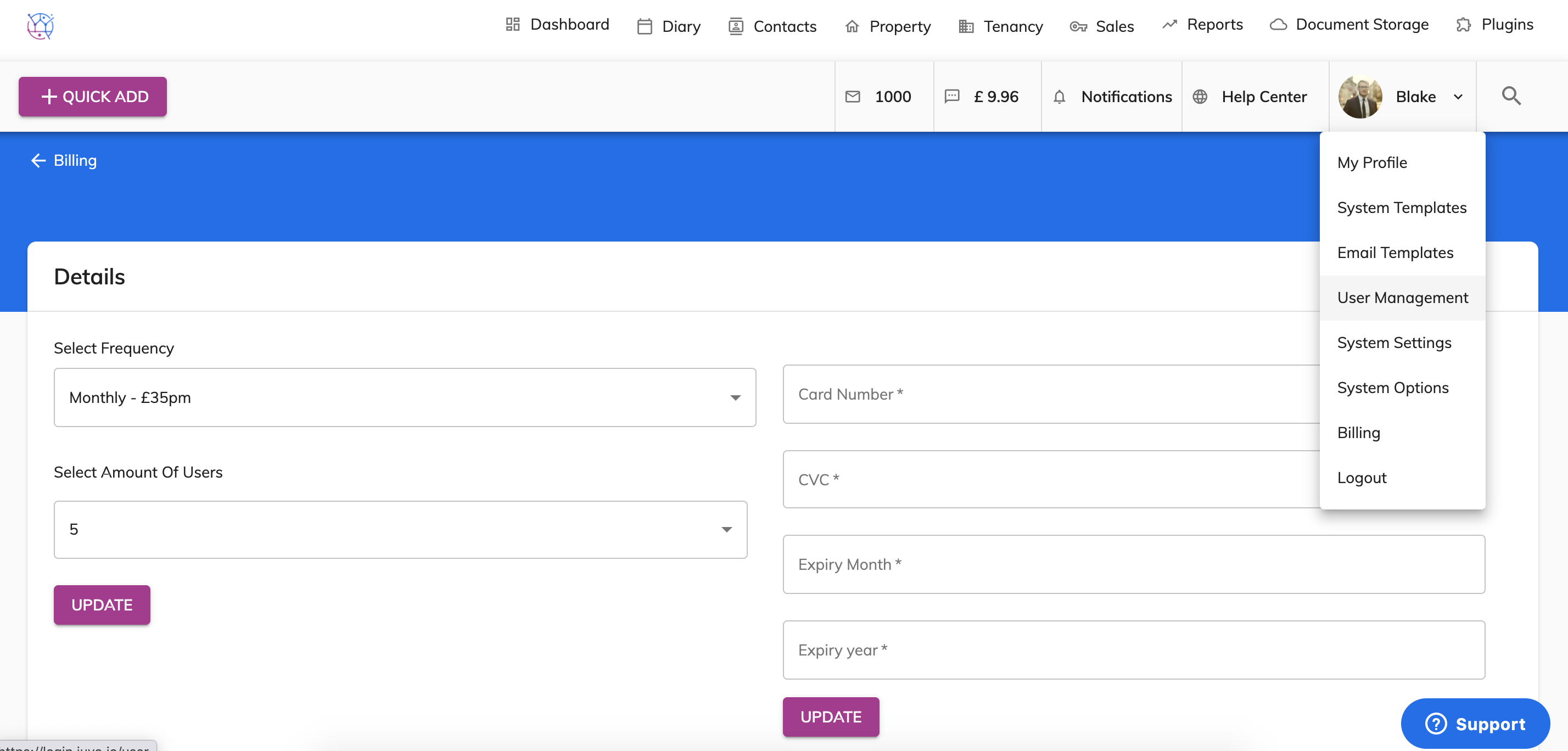Click Blake's profile avatar photo
This screenshot has height=751, width=1568.
coord(1360,97)
